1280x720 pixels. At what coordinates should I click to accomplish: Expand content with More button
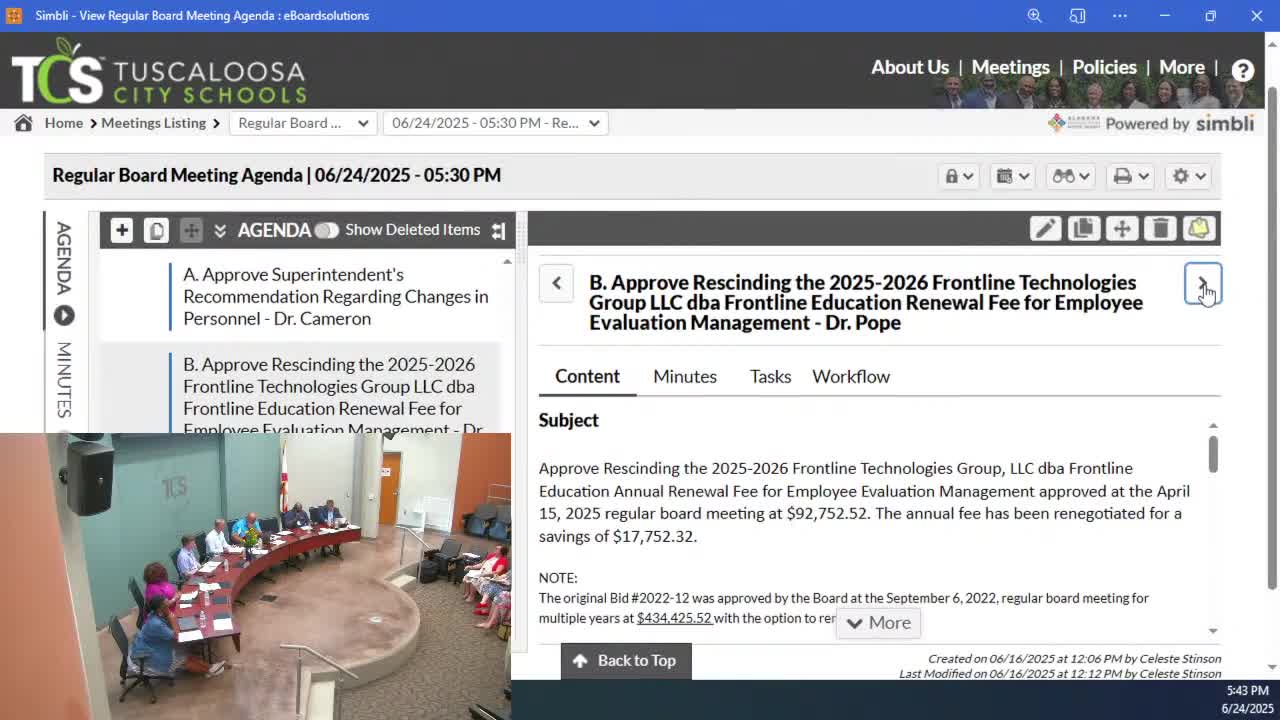(878, 623)
